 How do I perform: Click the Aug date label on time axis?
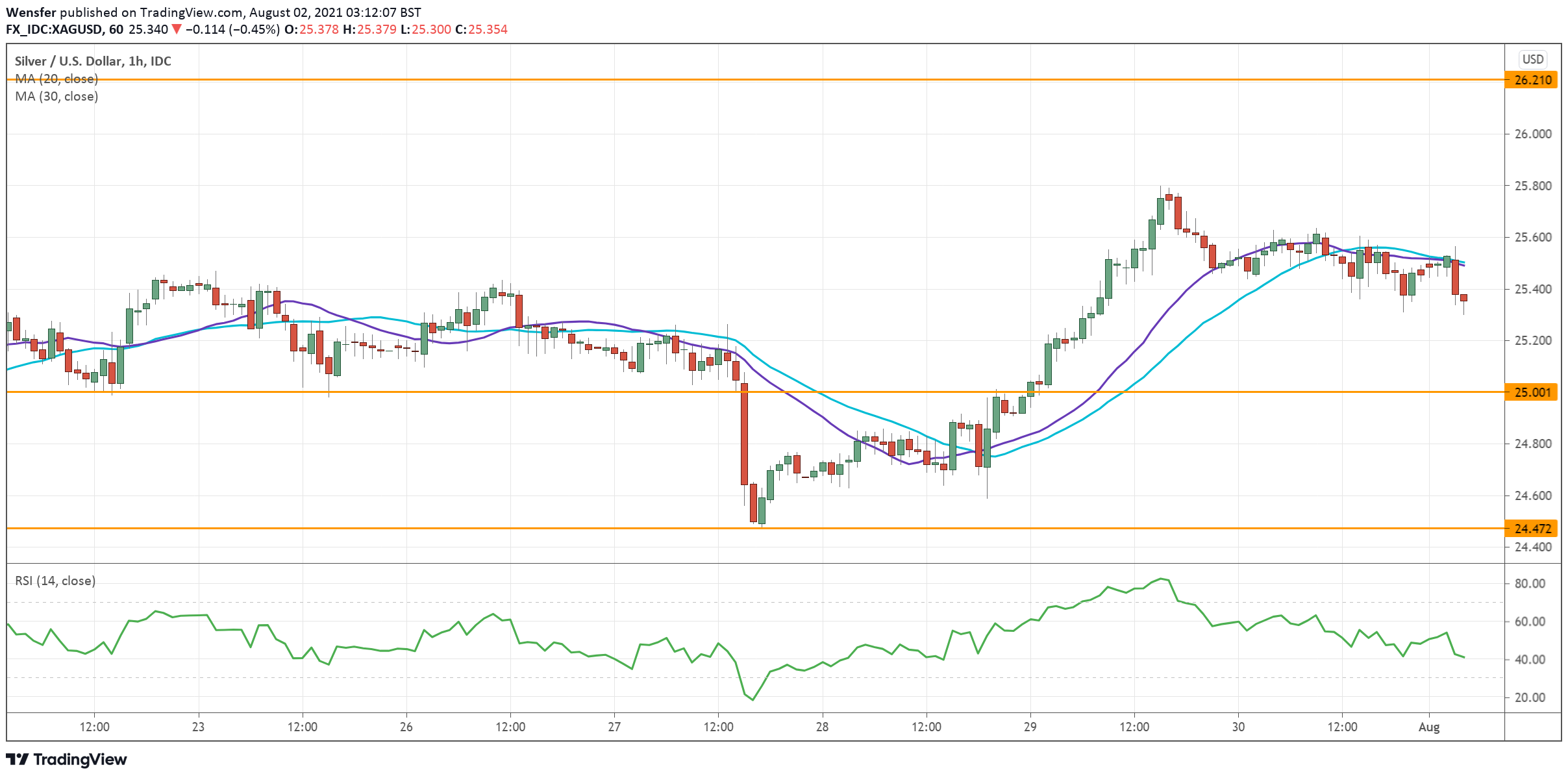(x=1428, y=727)
